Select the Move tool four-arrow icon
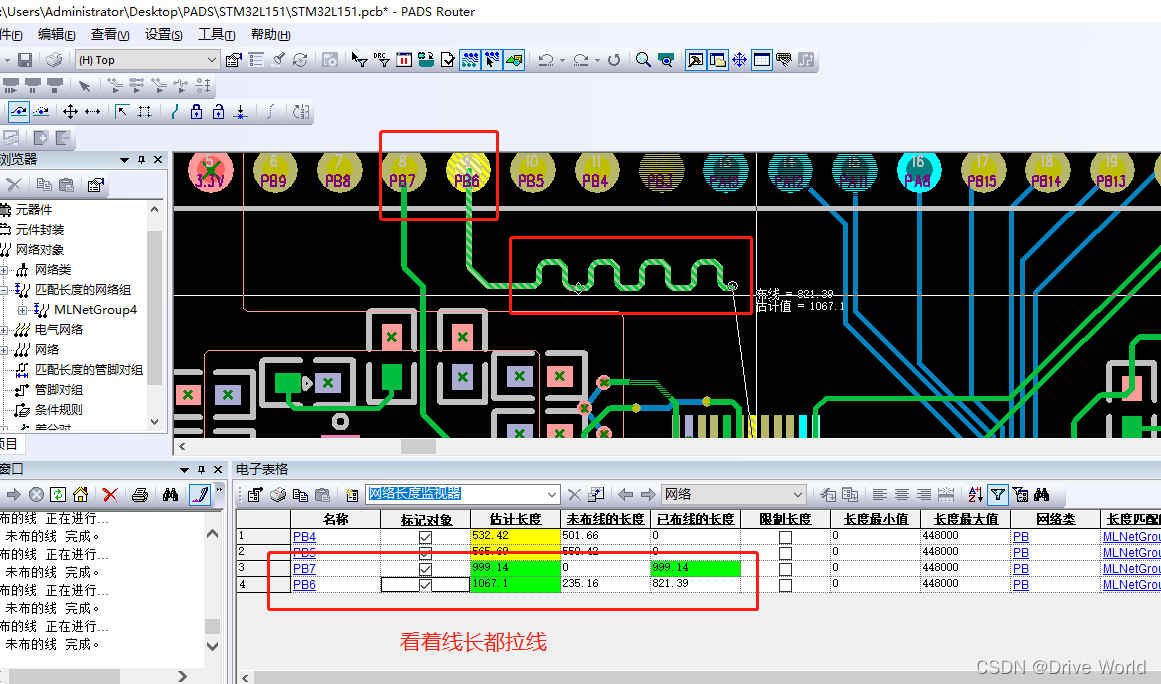This screenshot has height=684, width=1161. 70,112
